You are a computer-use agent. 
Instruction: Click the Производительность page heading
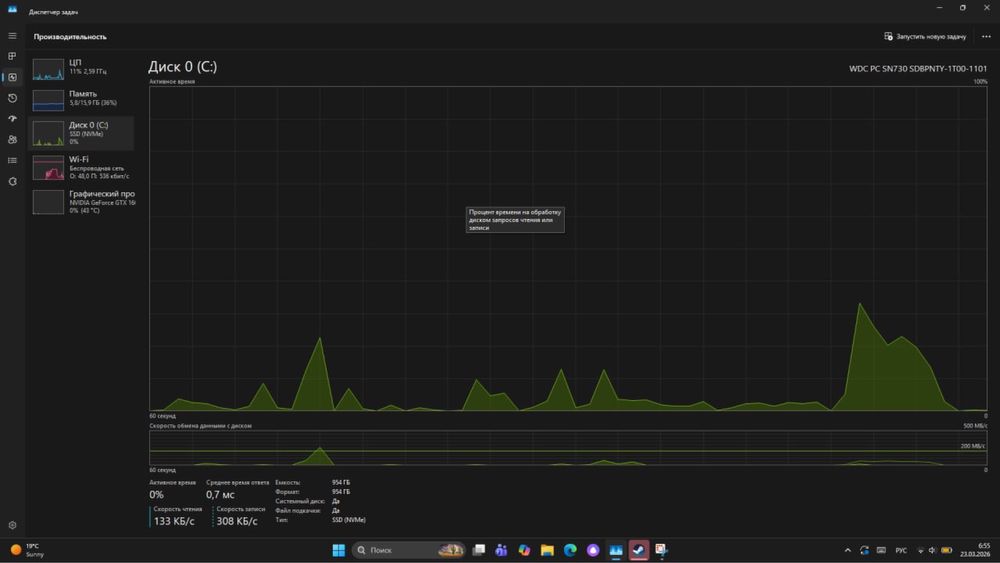70,37
